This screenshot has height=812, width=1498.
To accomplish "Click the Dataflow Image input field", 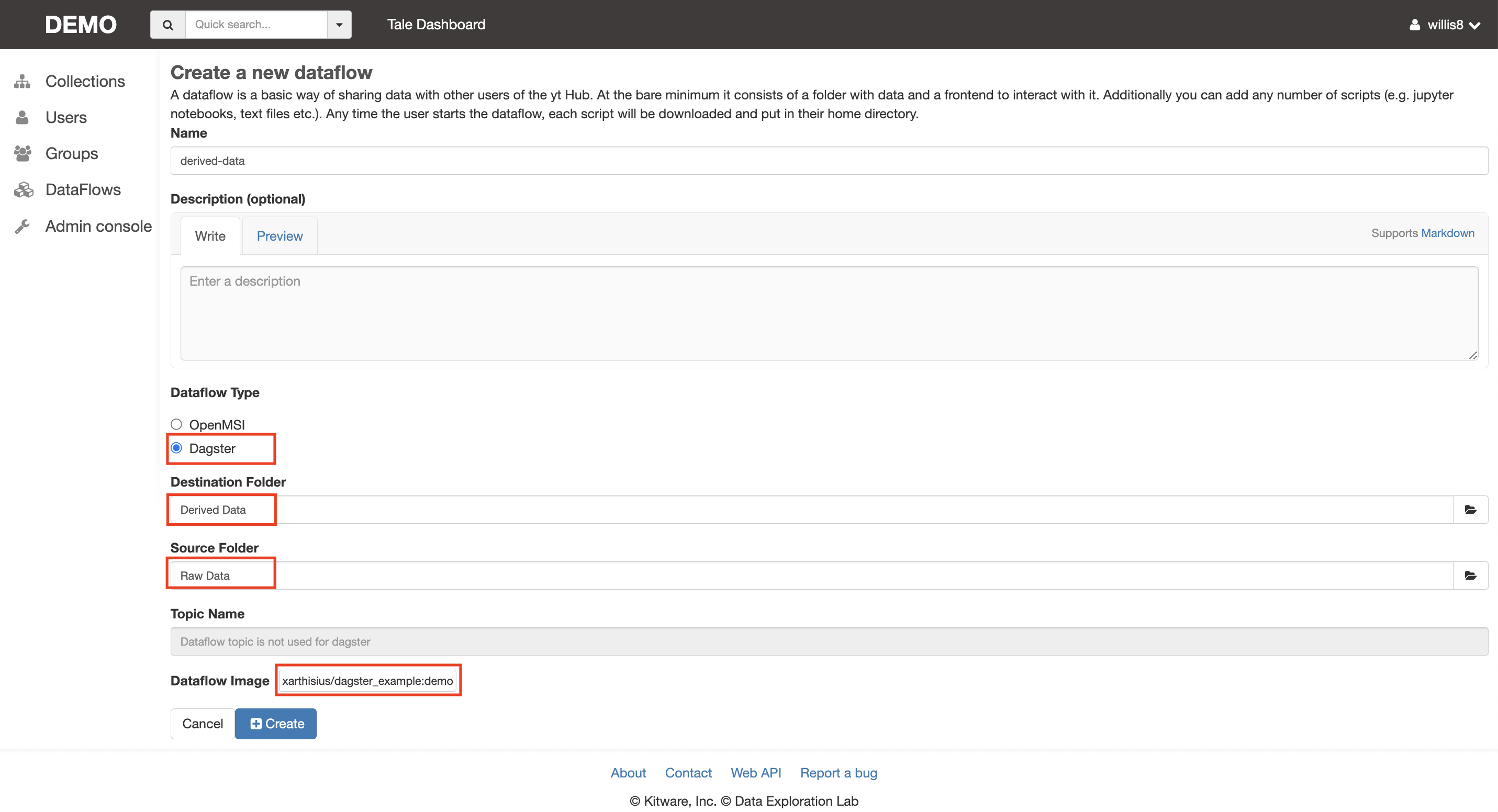I will pyautogui.click(x=368, y=680).
